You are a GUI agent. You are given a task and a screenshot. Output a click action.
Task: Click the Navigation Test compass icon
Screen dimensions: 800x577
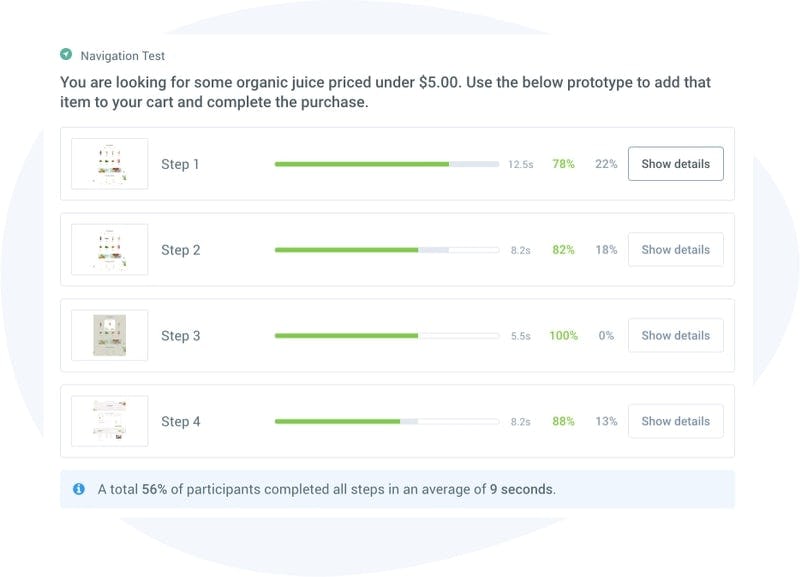[x=66, y=55]
